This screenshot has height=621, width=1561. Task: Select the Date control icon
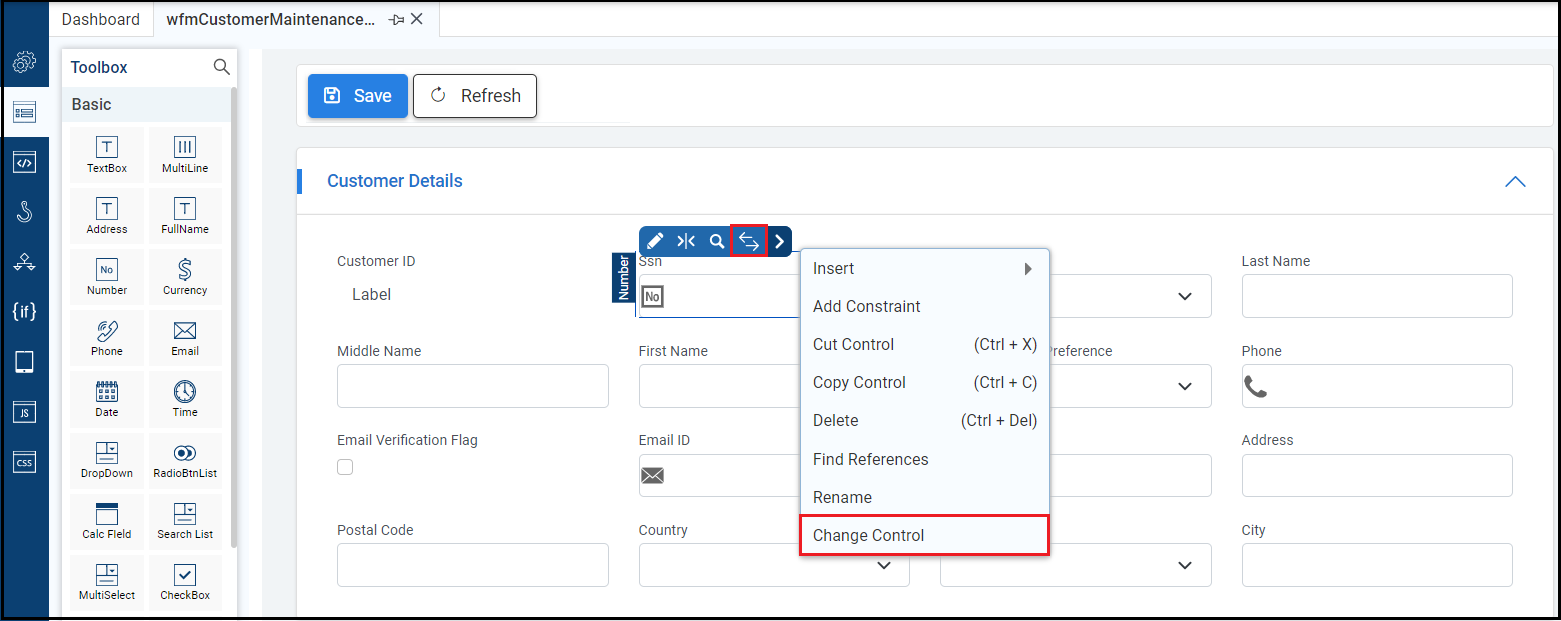tap(106, 398)
